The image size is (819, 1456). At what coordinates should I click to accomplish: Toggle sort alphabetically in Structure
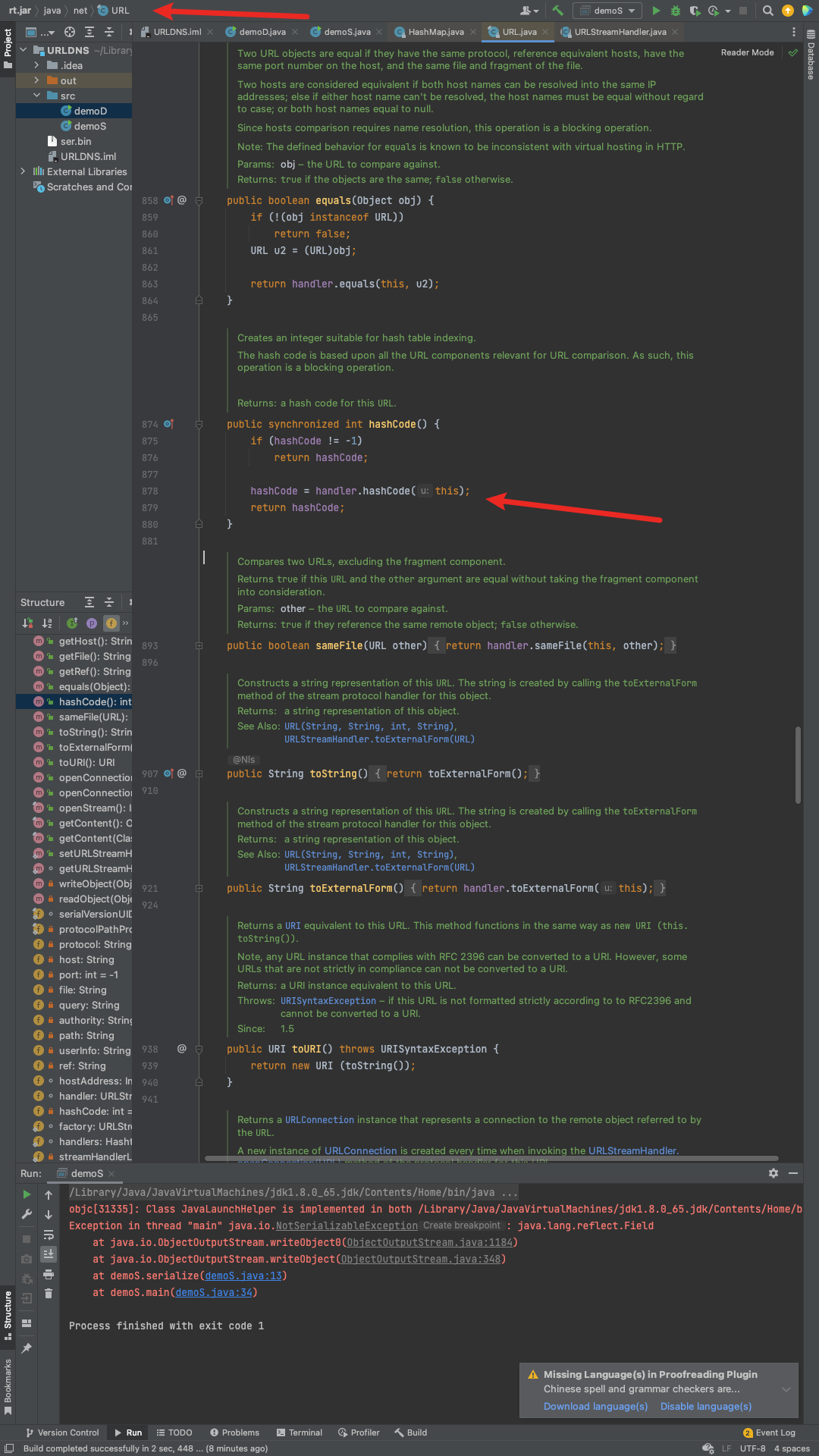[47, 623]
